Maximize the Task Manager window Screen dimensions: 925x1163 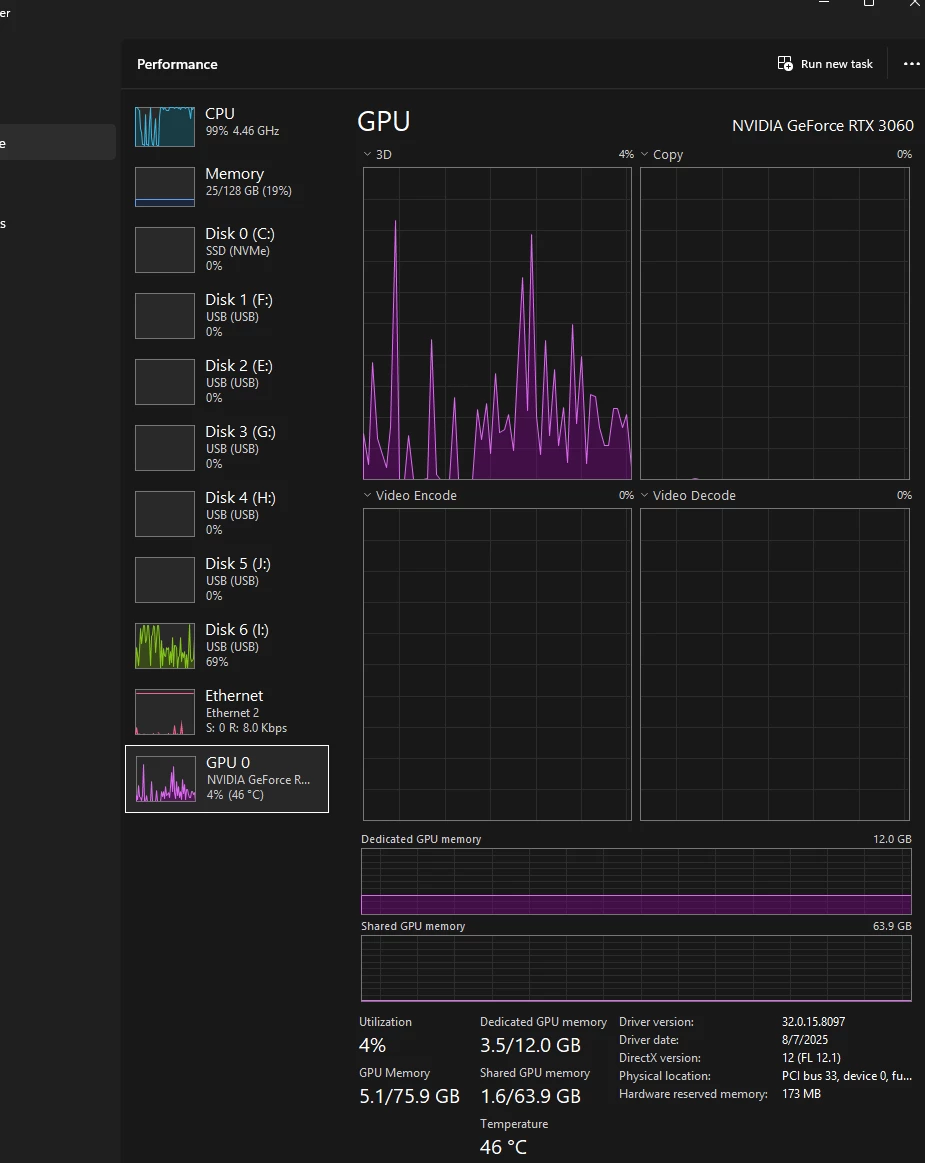tap(869, 3)
